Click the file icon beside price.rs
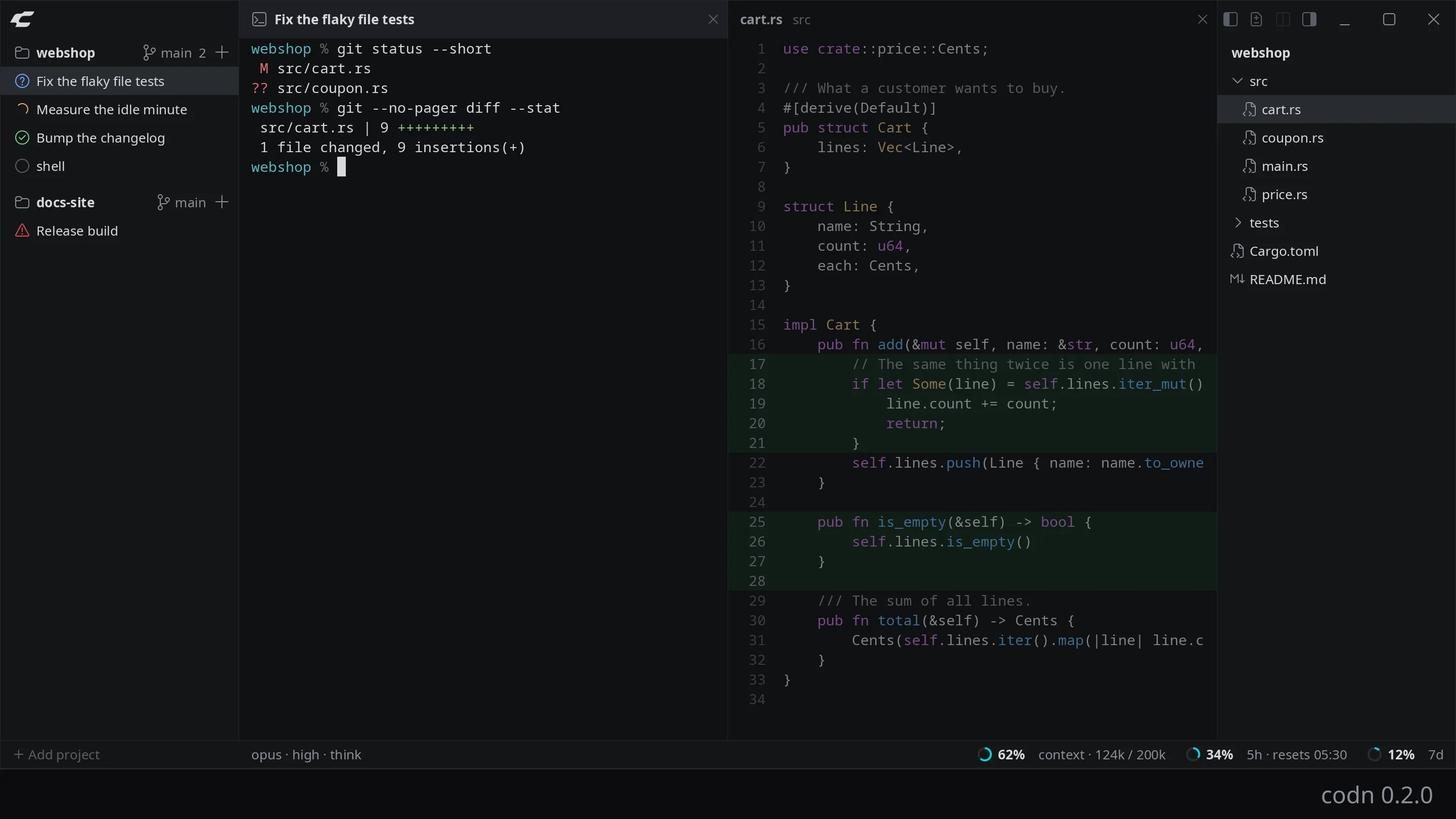 coord(1249,194)
